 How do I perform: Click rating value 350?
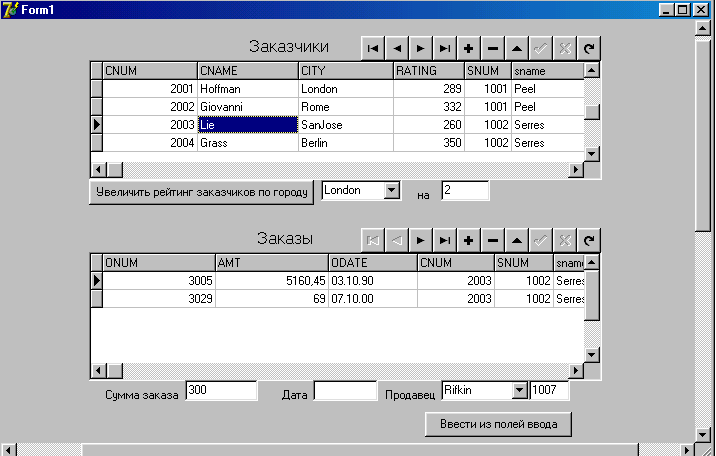pyautogui.click(x=429, y=143)
